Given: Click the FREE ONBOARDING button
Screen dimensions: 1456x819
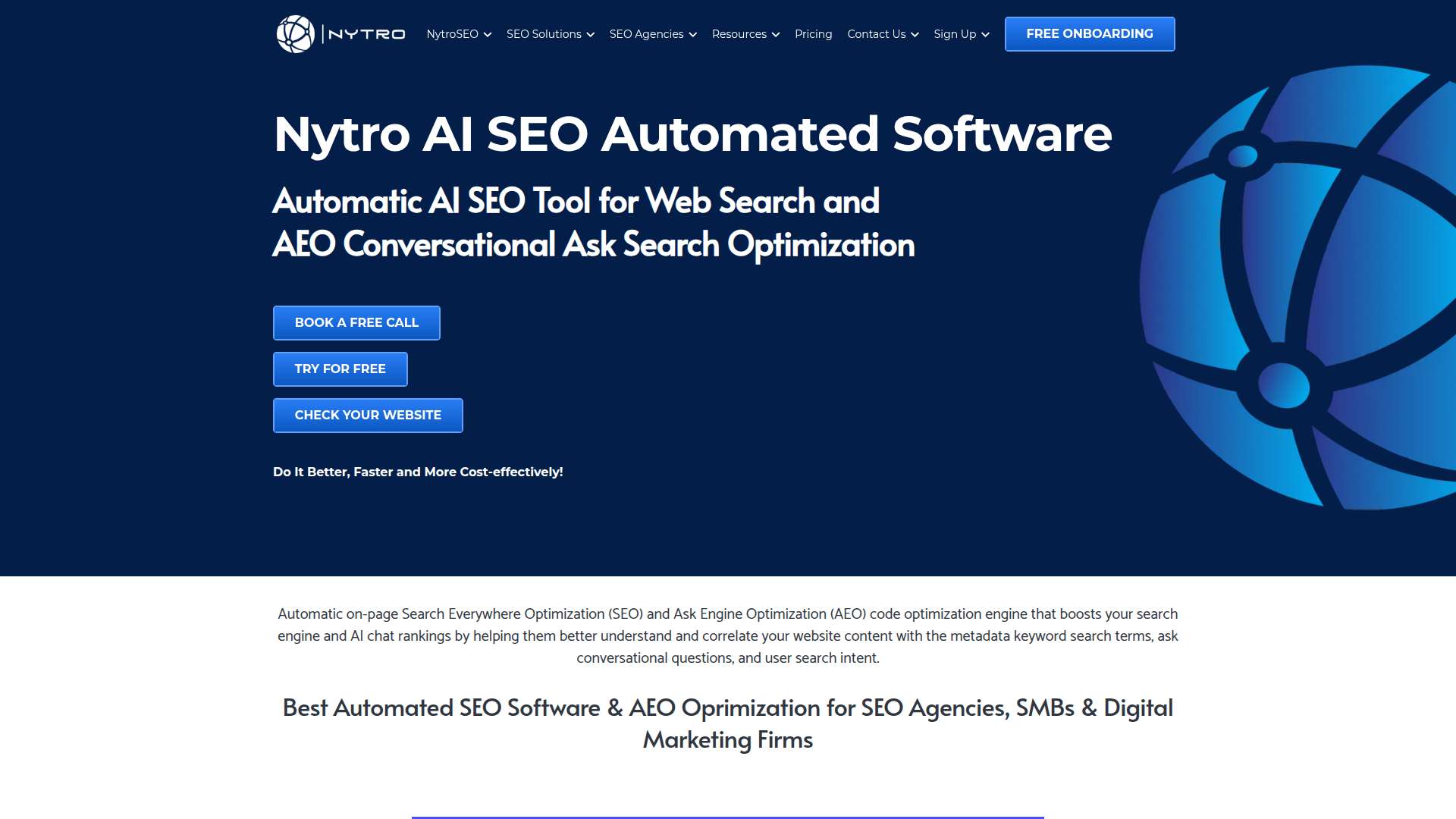Looking at the screenshot, I should (1090, 34).
